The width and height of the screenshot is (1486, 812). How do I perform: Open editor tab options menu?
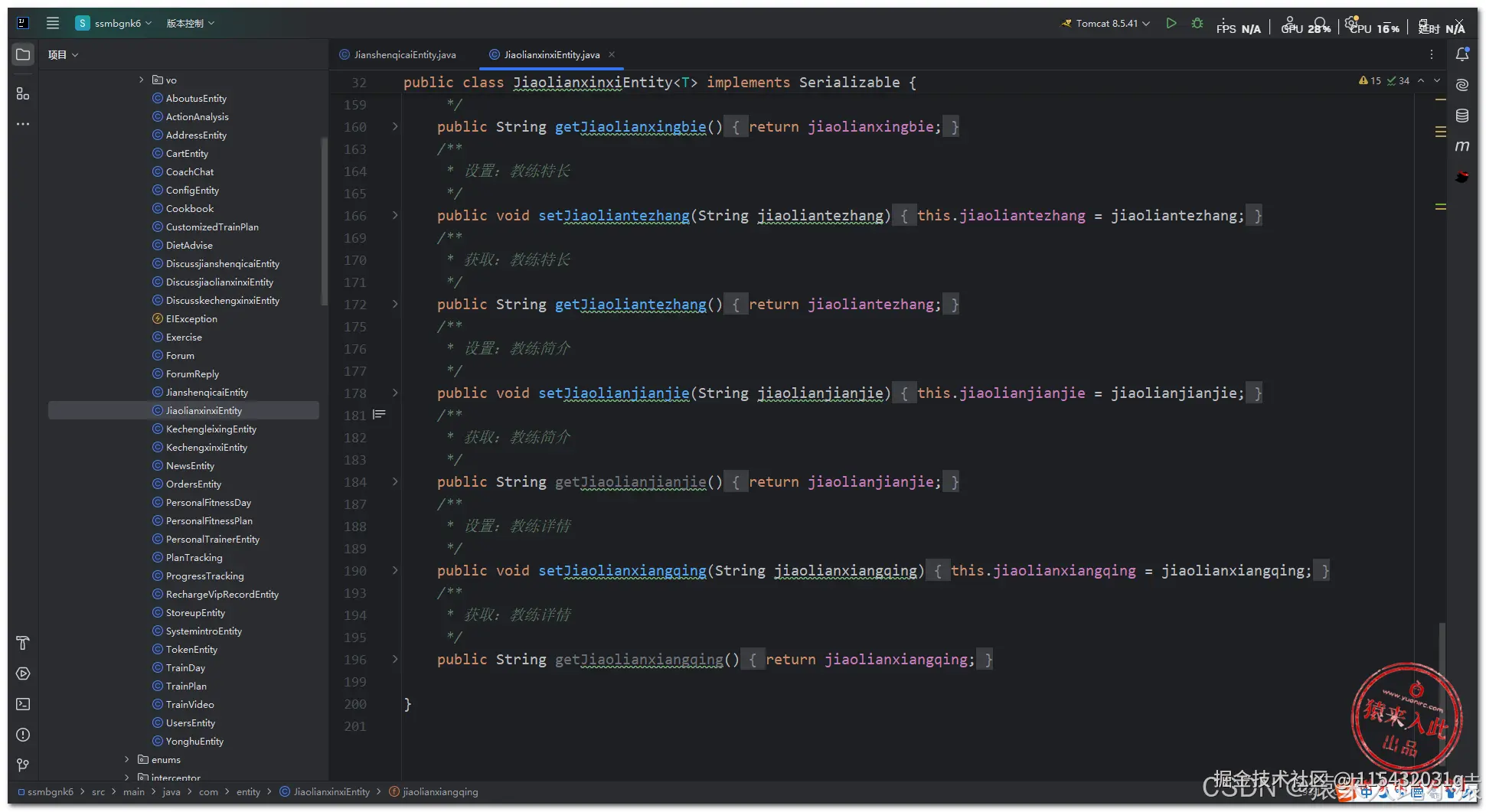[1432, 54]
